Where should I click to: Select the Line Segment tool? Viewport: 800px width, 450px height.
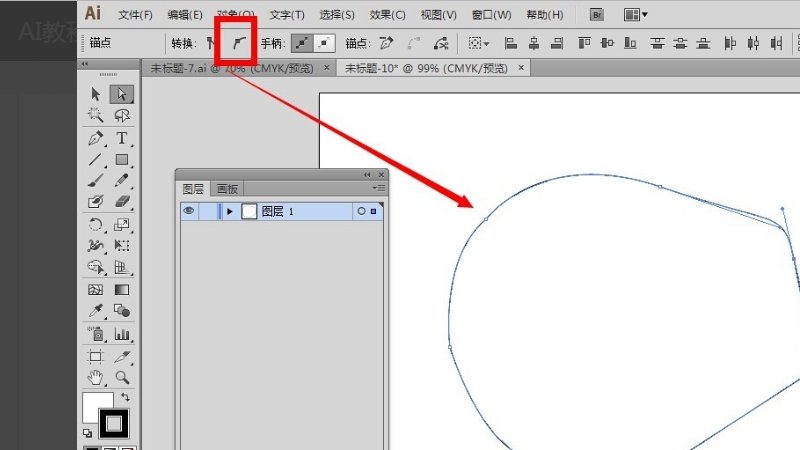click(x=95, y=160)
